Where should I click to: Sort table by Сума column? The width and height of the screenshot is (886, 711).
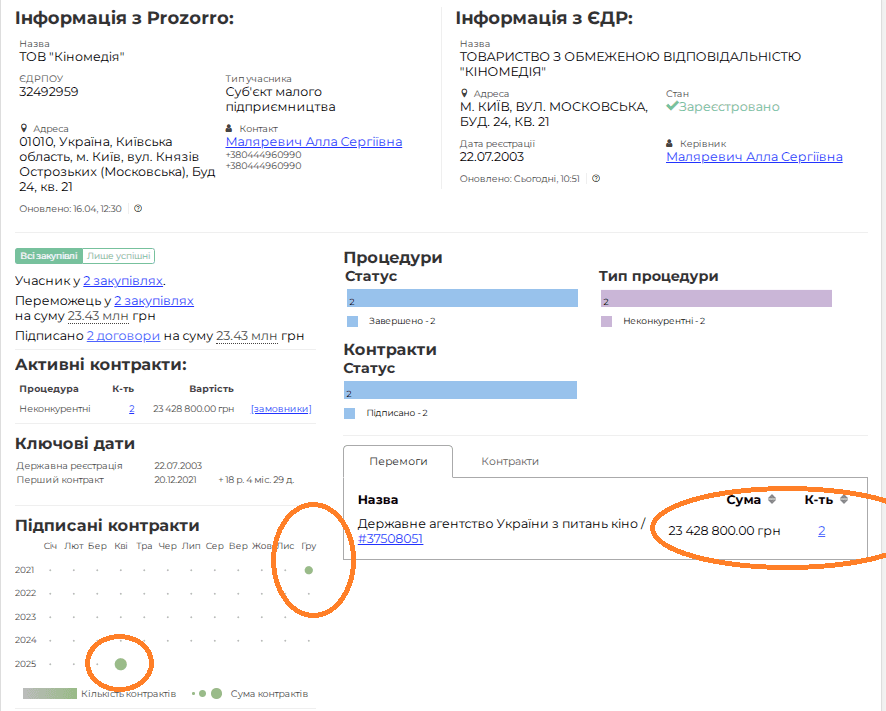(x=771, y=499)
